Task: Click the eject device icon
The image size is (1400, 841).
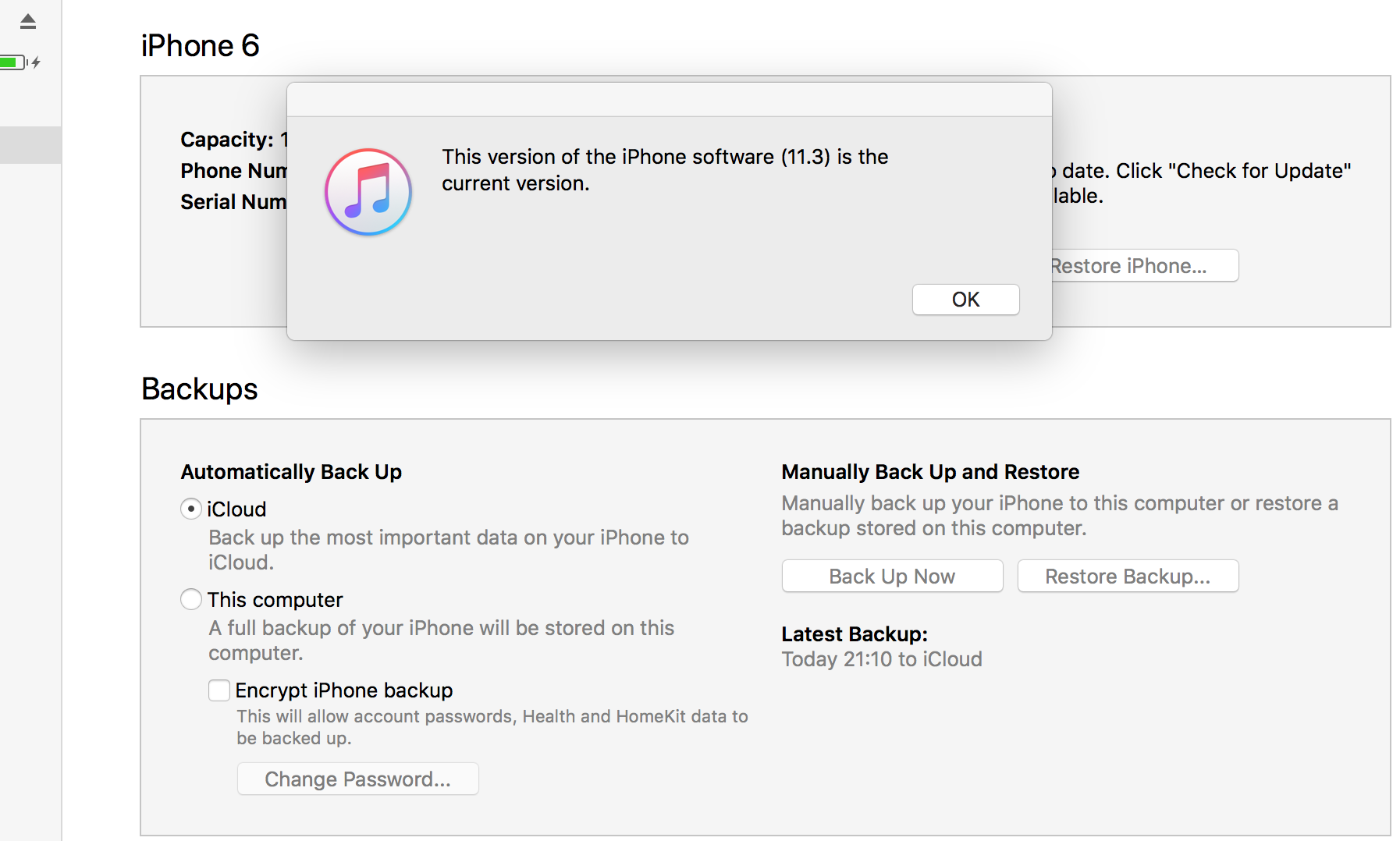Action: pyautogui.click(x=28, y=21)
